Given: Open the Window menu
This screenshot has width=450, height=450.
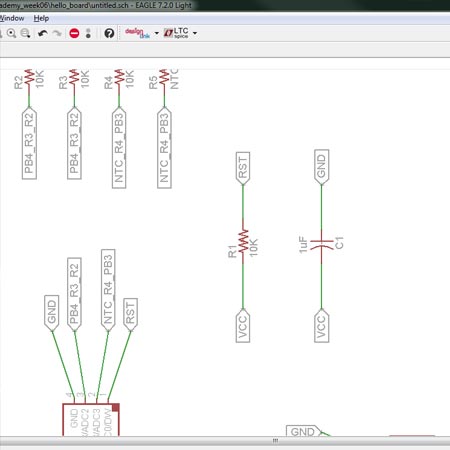Looking at the screenshot, I should point(12,18).
